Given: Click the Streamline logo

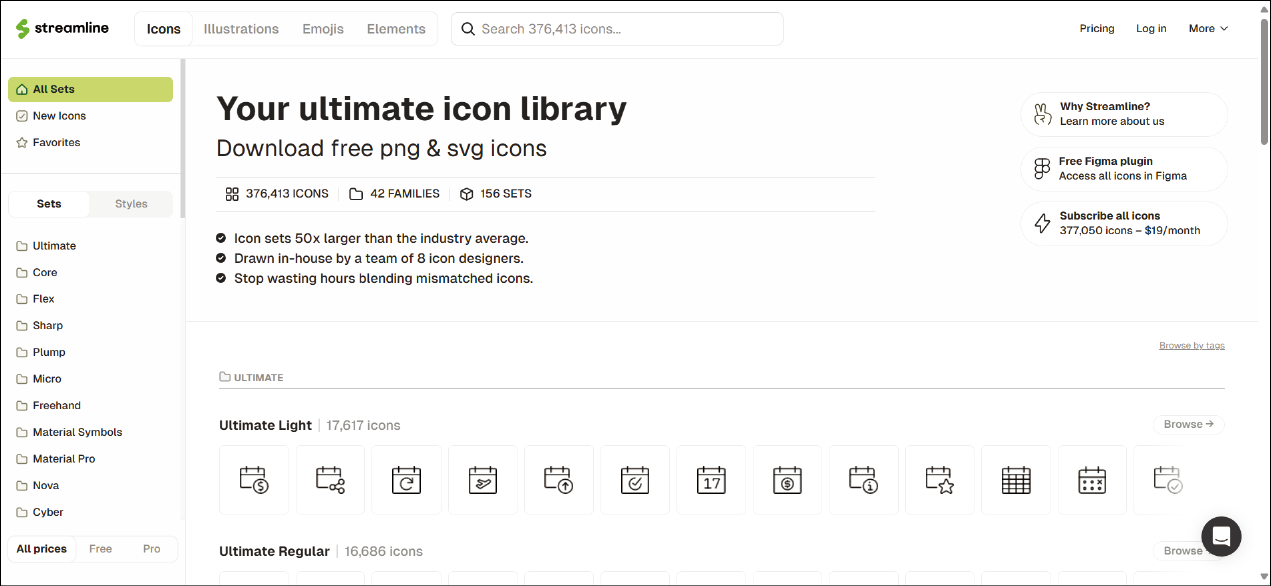Looking at the screenshot, I should 62,28.
